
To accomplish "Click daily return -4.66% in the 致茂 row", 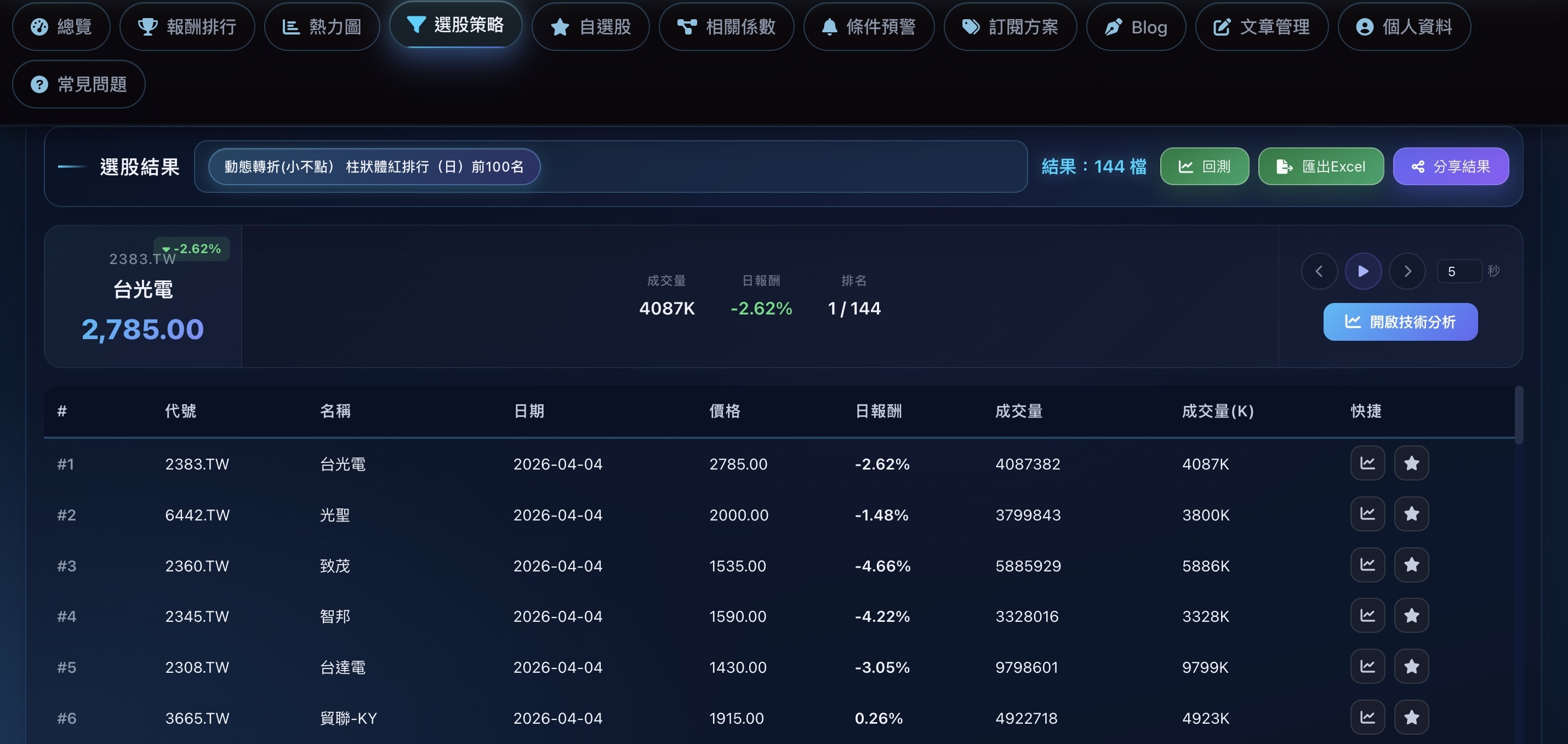I will pos(882,566).
